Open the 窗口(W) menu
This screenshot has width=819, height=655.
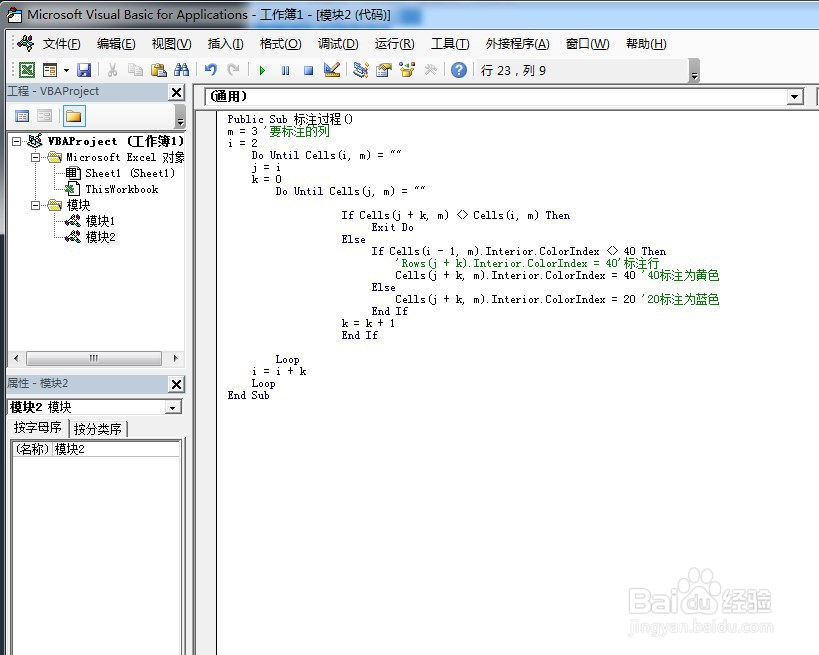pyautogui.click(x=587, y=44)
